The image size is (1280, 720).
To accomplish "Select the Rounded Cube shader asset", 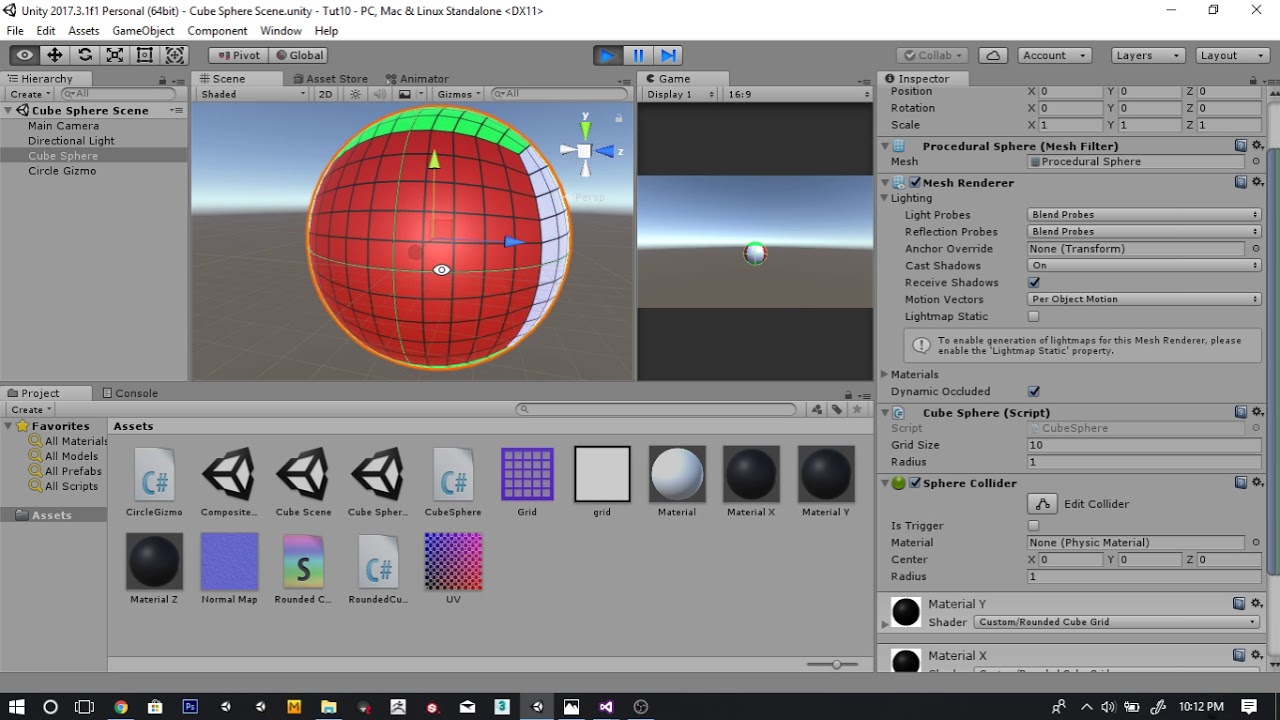I will (303, 568).
